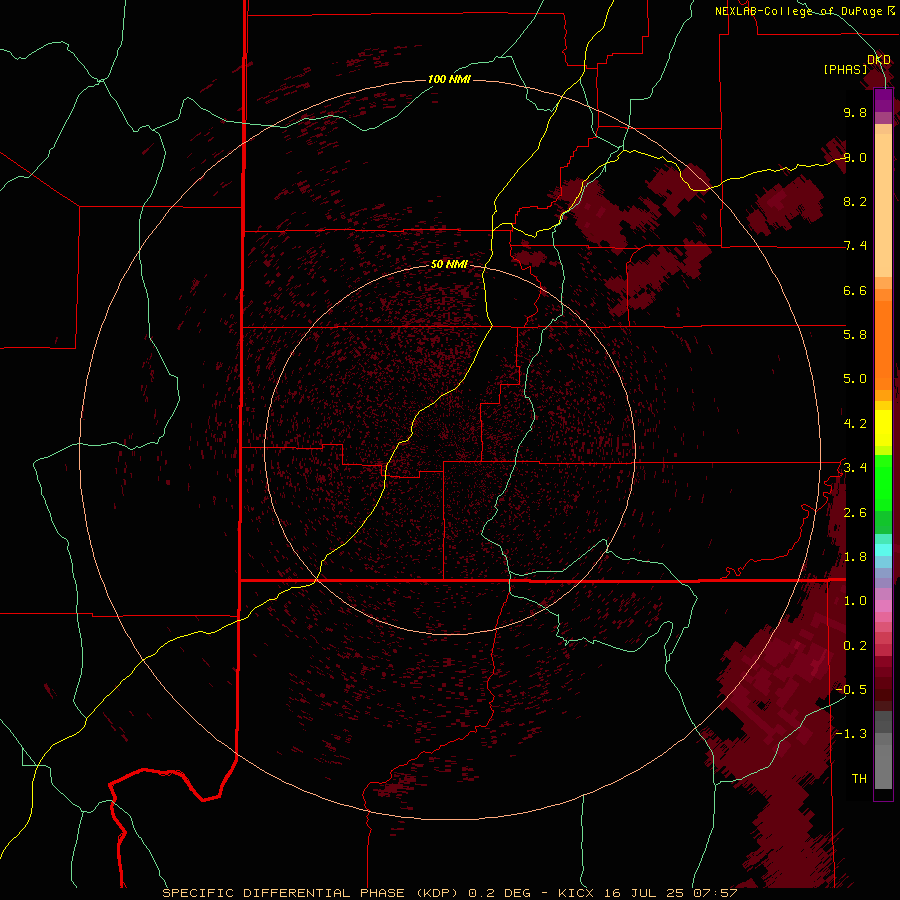Click the 5.8 scale value
Viewport: 900px width, 900px height.
click(x=855, y=335)
